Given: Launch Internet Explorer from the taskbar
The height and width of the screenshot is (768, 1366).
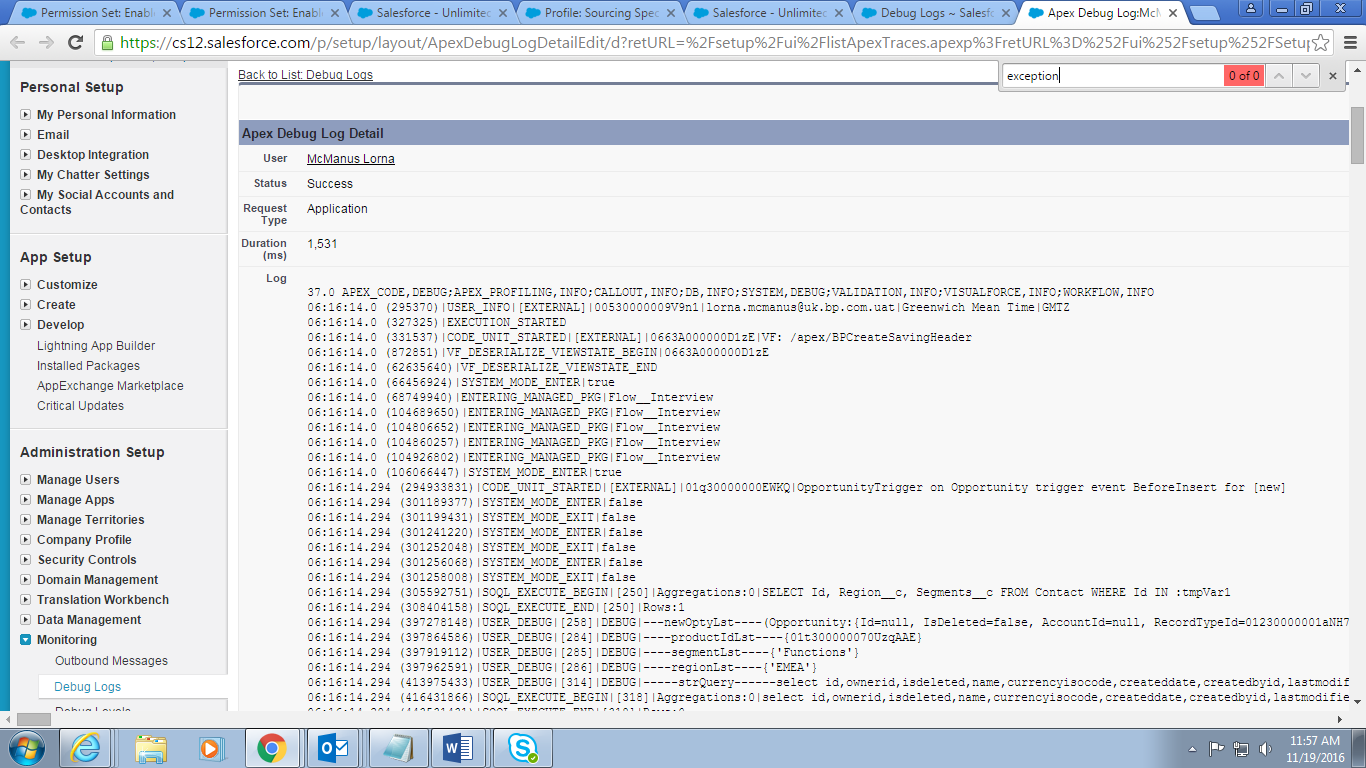Looking at the screenshot, I should tap(86, 748).
